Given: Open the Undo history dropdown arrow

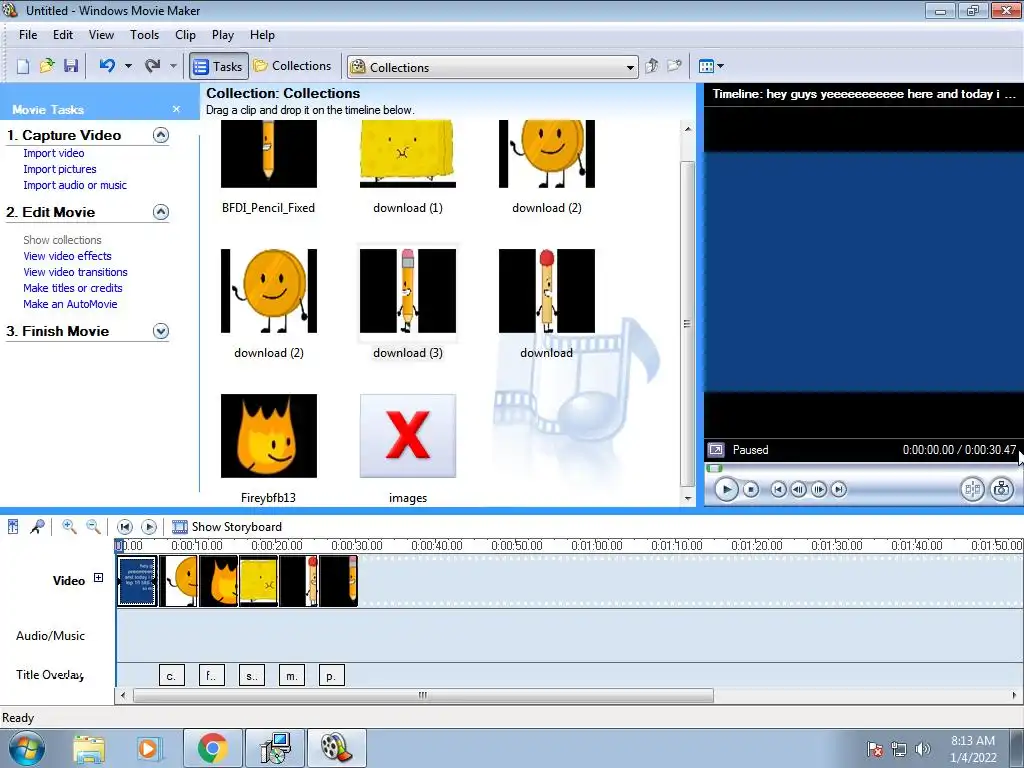Looking at the screenshot, I should tap(128, 66).
